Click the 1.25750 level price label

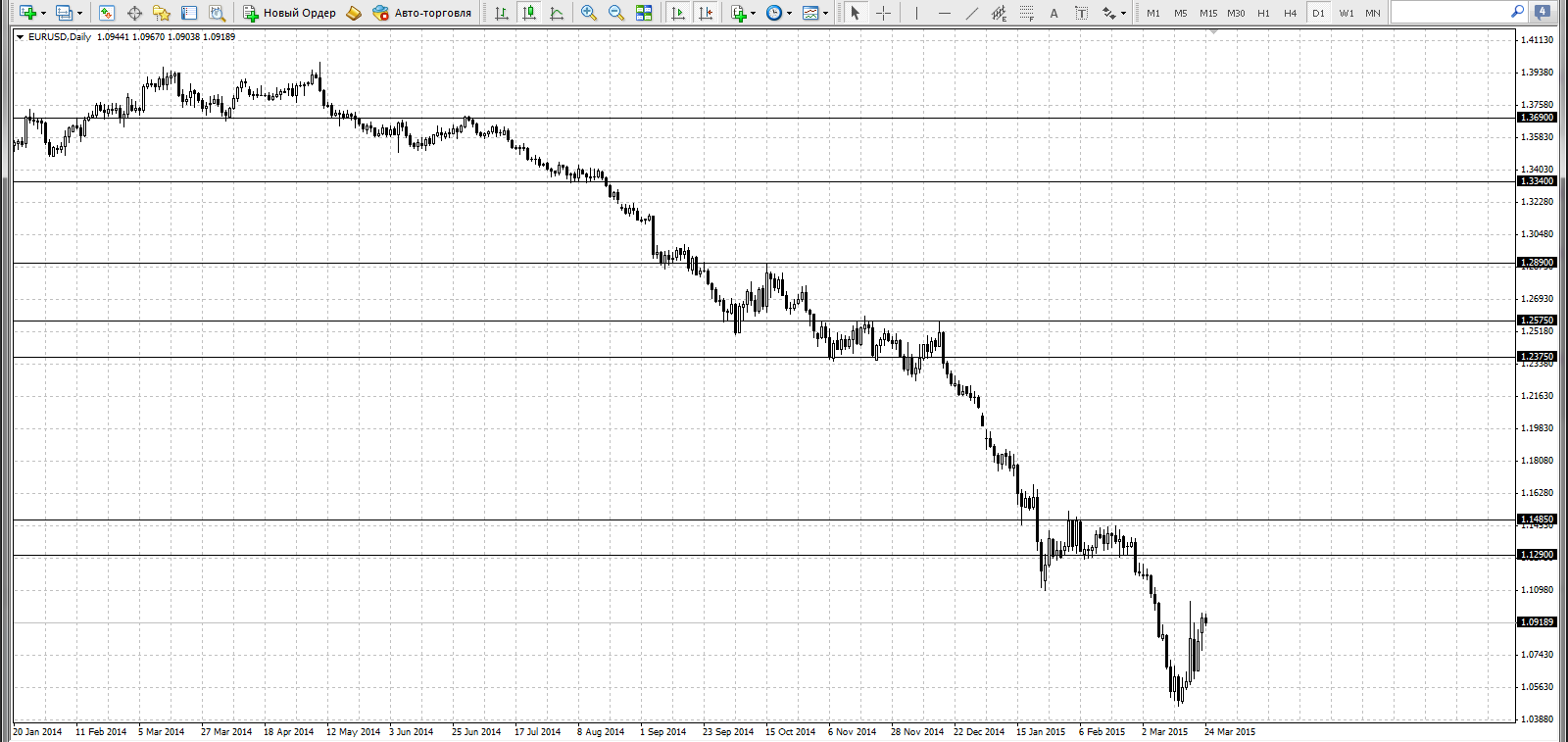pos(1536,321)
